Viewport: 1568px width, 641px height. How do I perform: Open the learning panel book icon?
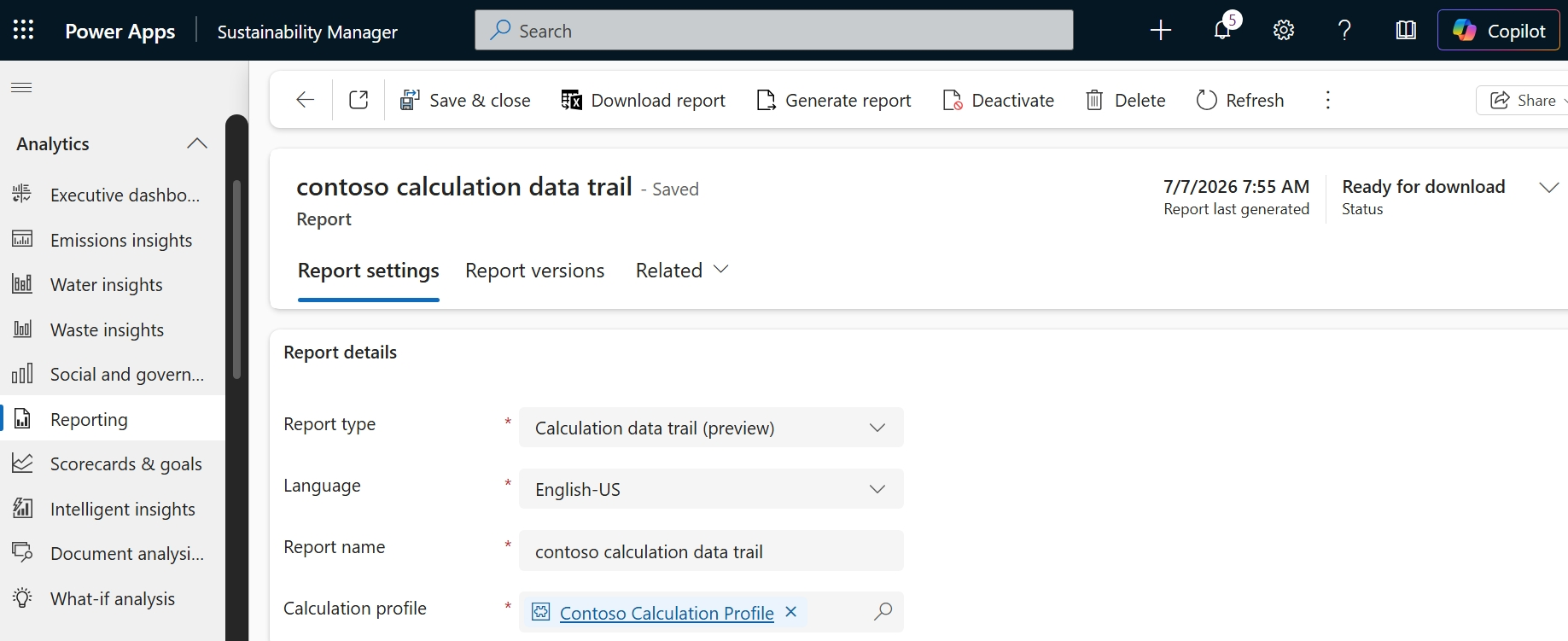coord(1406,31)
